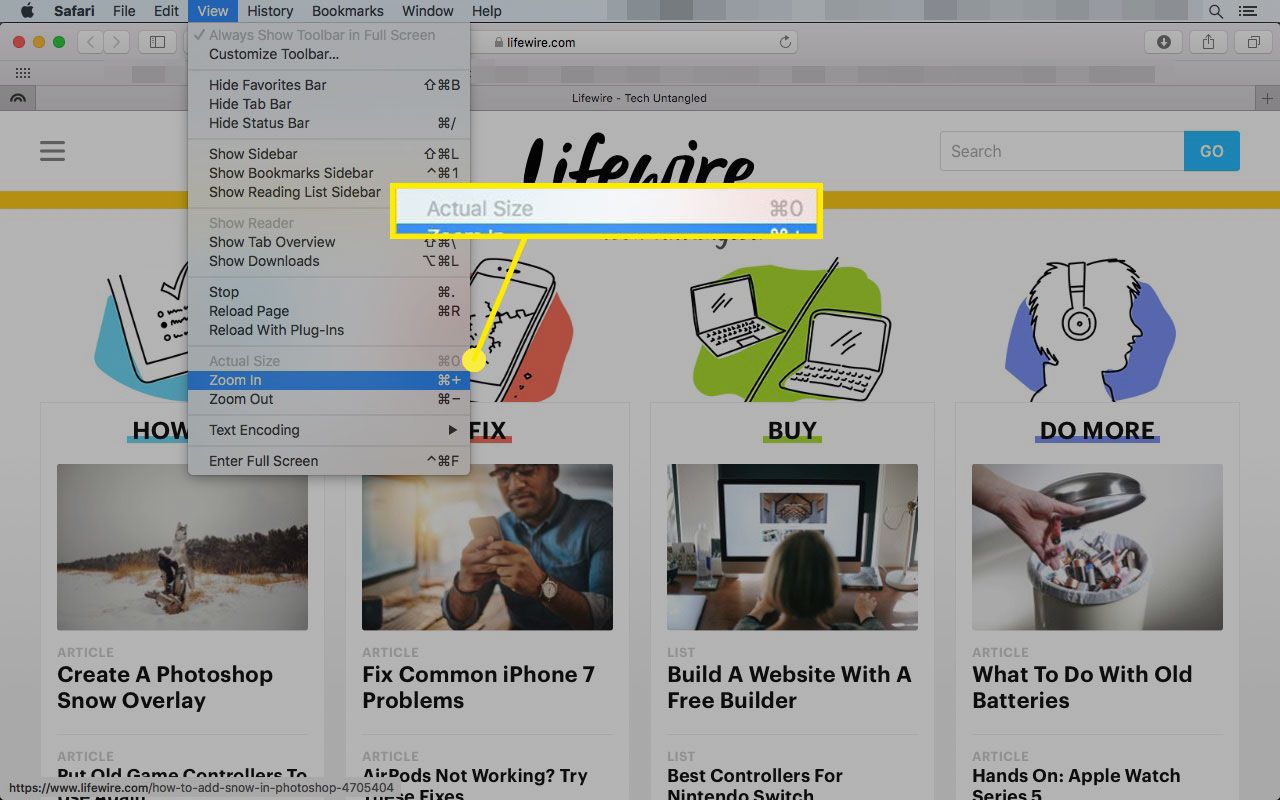Open Lifewire hamburger menu
Screen dimensions: 1280x800
point(52,151)
